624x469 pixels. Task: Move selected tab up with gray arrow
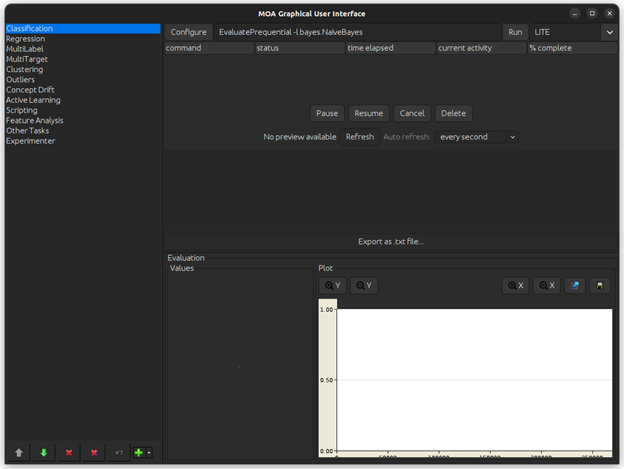coord(19,453)
